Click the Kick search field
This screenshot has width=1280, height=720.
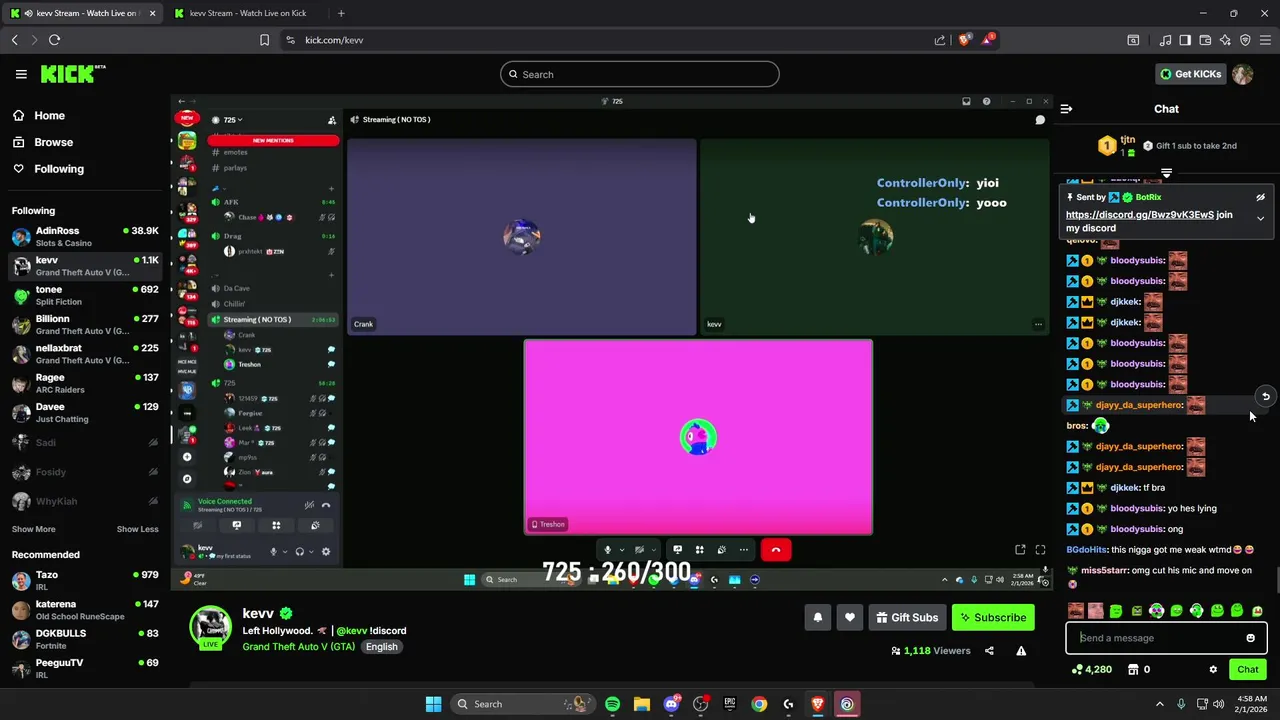click(640, 74)
